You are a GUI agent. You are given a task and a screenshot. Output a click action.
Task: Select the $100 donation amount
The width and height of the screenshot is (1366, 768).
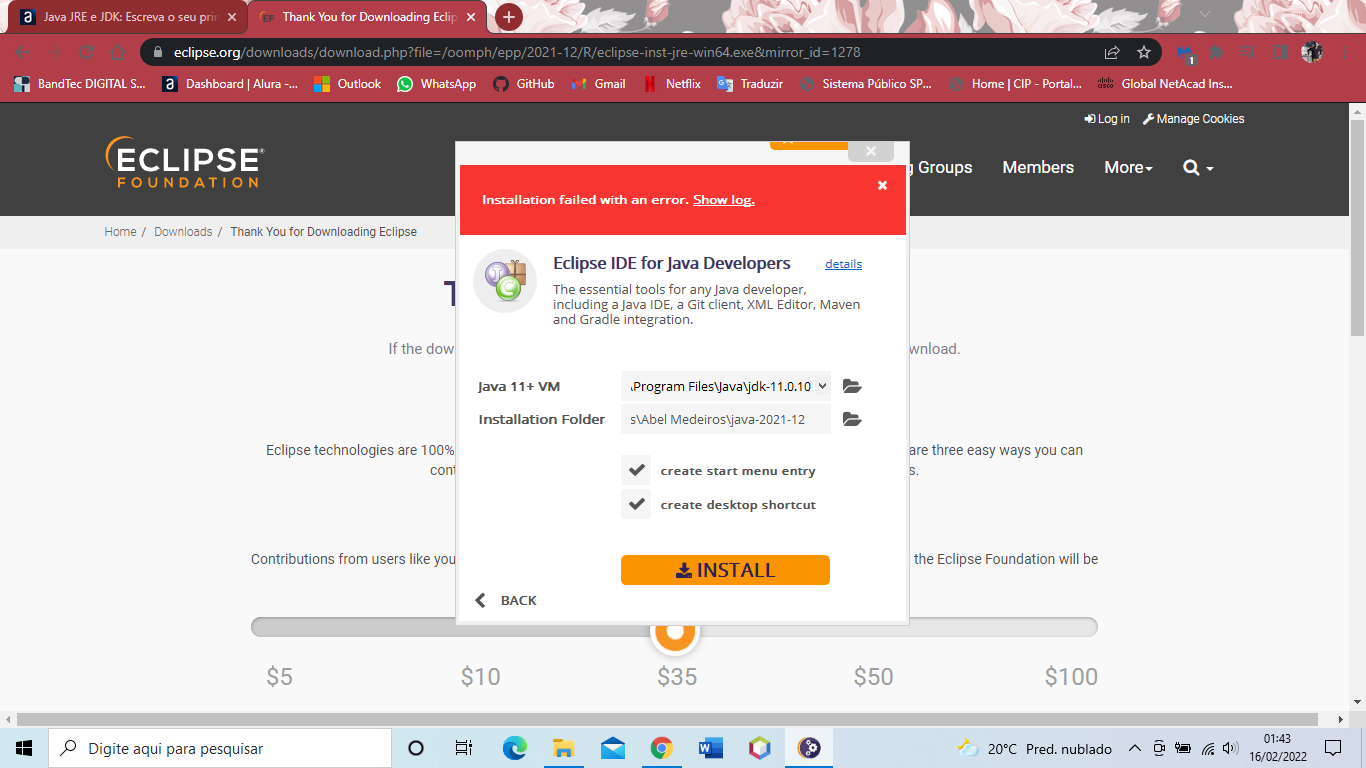coord(1071,677)
